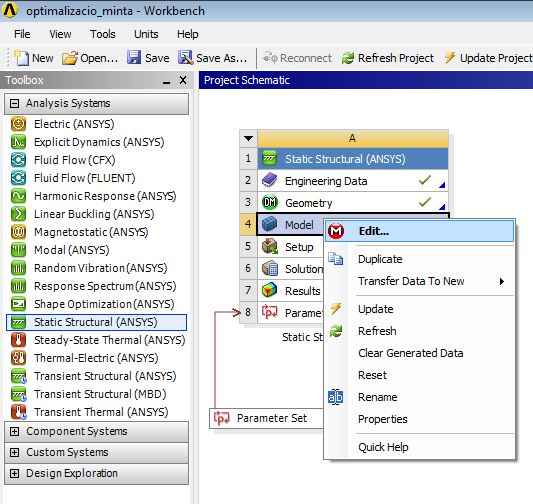Click the Parameters cell icon in row 8

coord(270,312)
